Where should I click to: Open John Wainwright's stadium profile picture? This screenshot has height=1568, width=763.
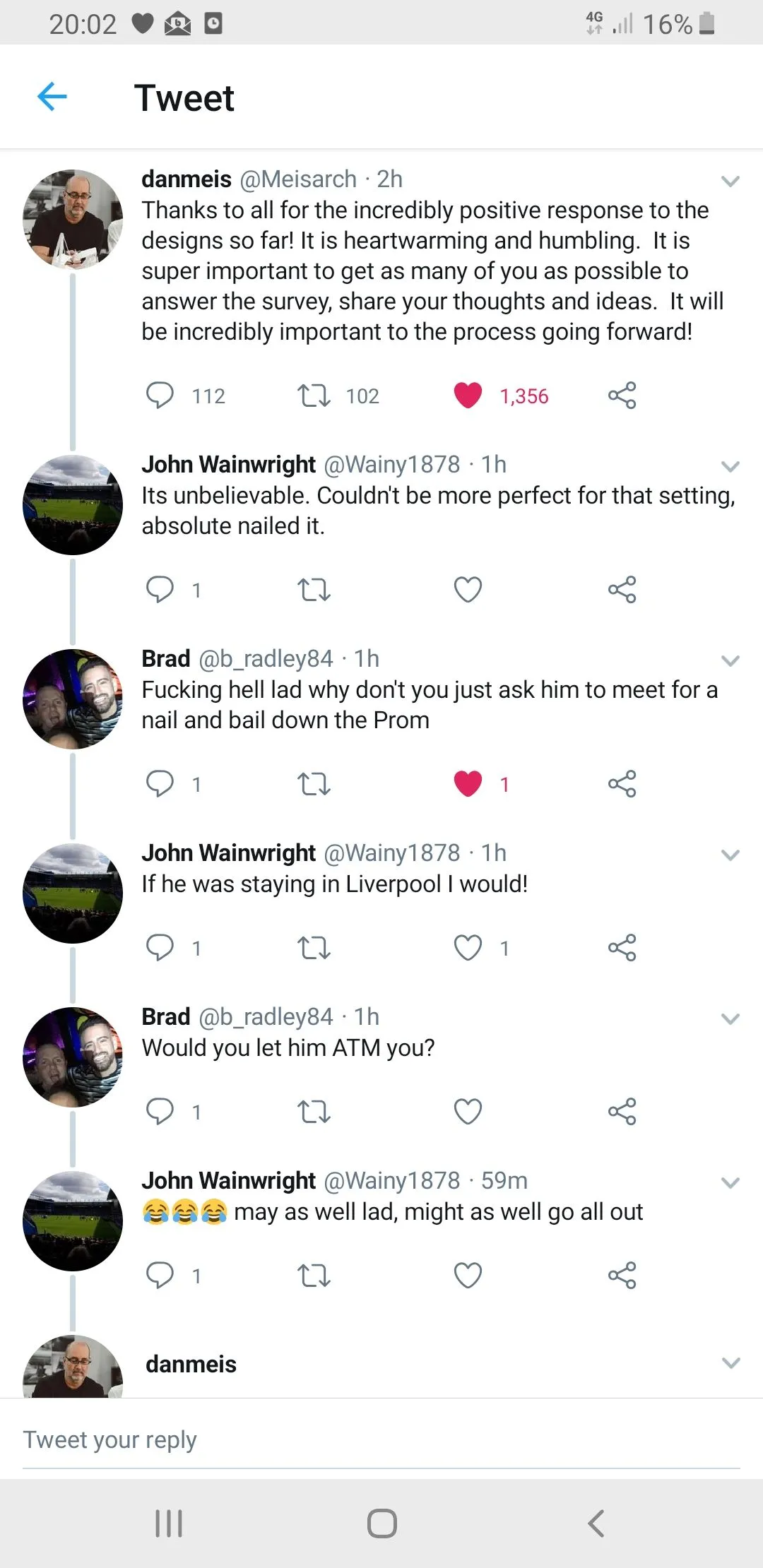coord(73,505)
